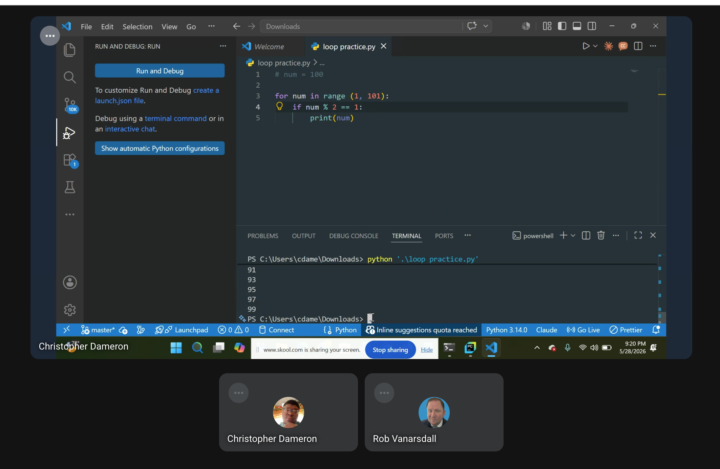This screenshot has height=469, width=720.
Task: Click Show automatic Python configurations button
Action: pos(160,148)
